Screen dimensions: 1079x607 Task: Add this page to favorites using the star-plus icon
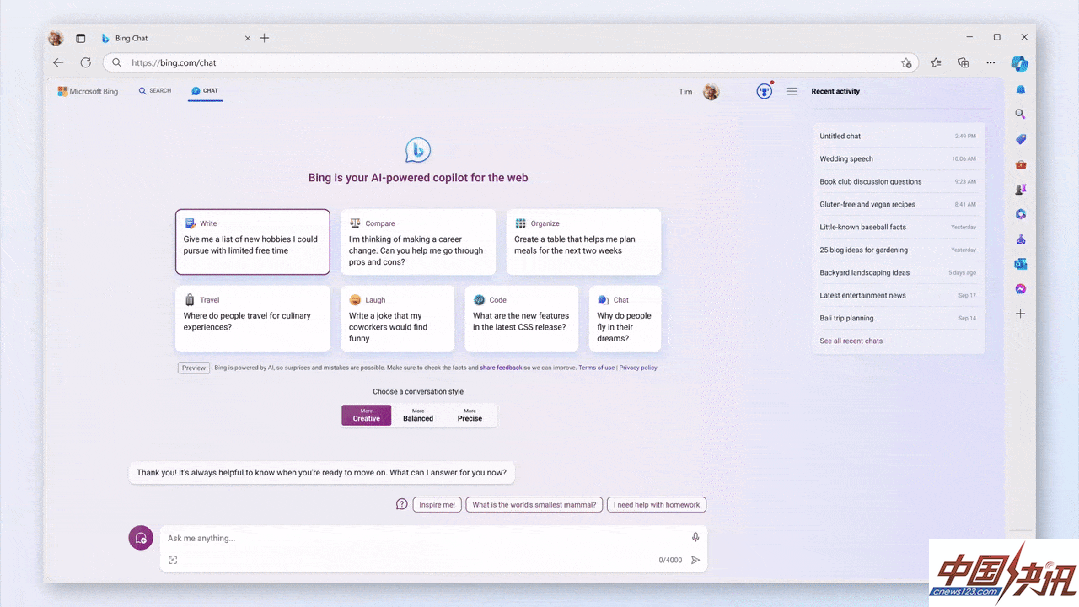[906, 63]
